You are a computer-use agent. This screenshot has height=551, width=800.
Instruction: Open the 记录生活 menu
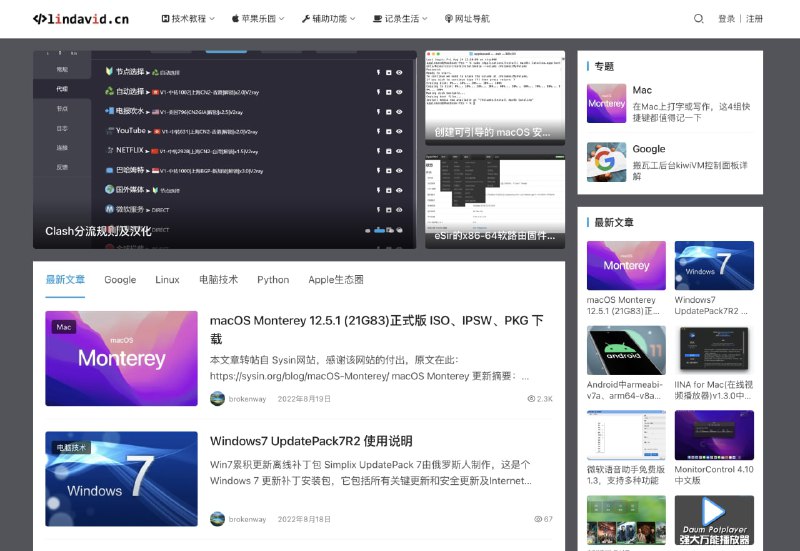(x=400, y=19)
